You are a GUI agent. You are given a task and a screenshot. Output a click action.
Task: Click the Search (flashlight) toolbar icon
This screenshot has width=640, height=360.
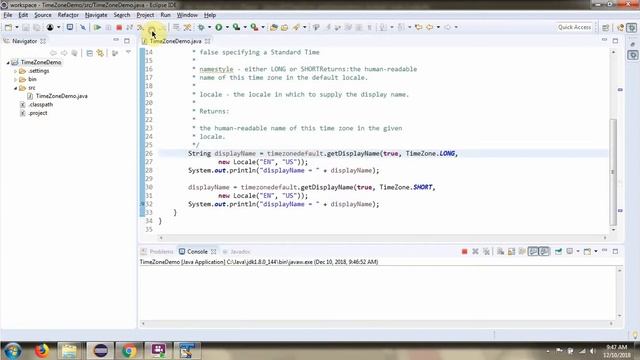(x=296, y=27)
